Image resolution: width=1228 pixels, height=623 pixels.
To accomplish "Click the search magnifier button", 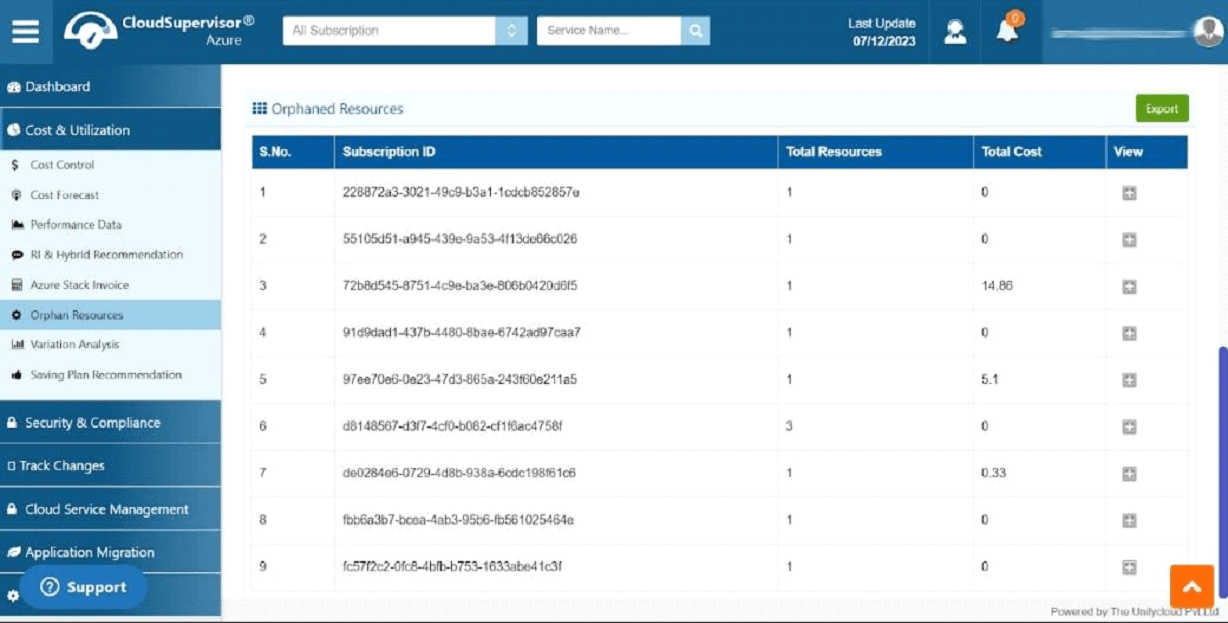I will point(695,30).
